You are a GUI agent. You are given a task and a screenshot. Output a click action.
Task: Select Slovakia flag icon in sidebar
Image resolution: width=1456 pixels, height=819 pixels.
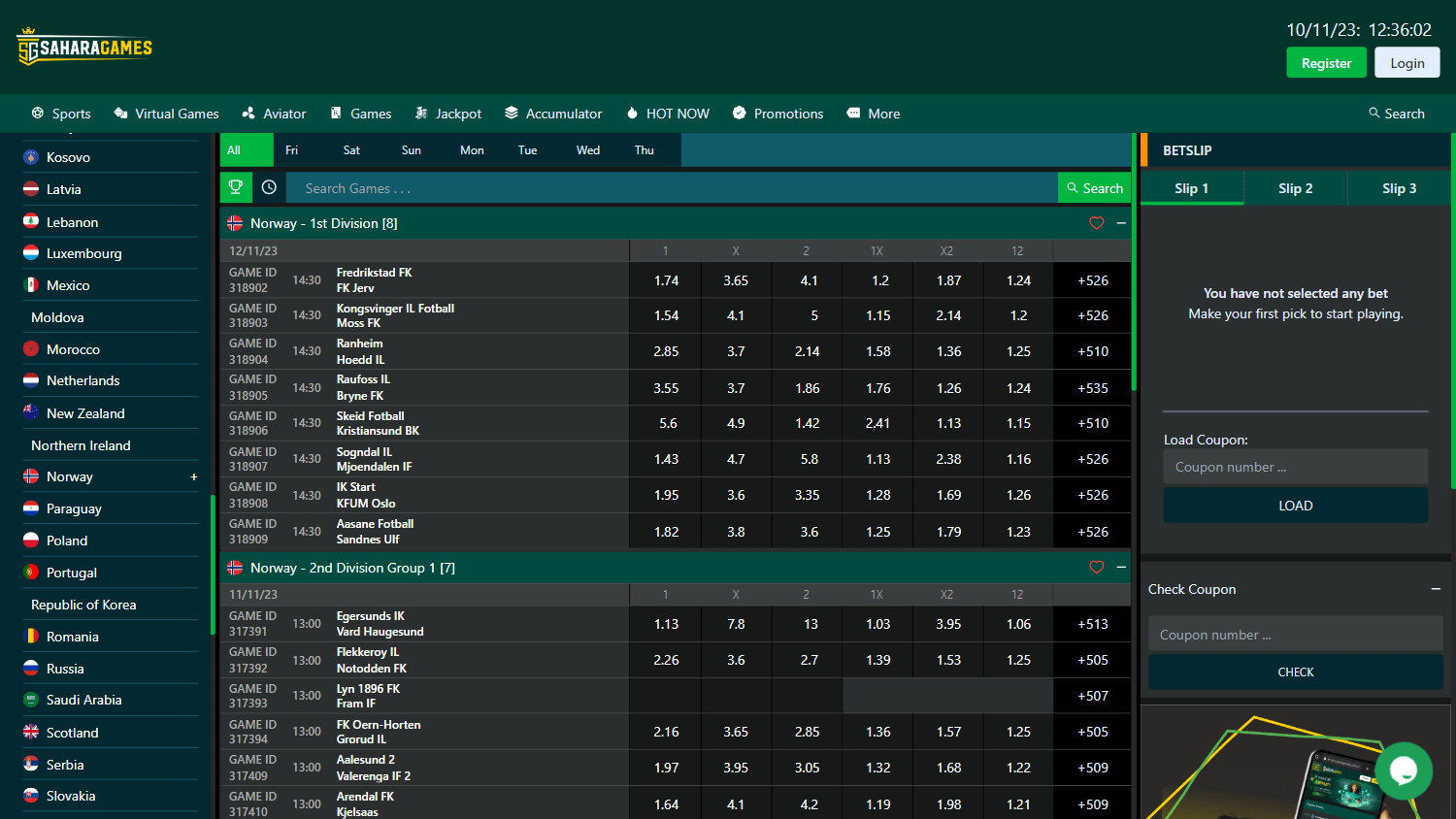pyautogui.click(x=31, y=796)
